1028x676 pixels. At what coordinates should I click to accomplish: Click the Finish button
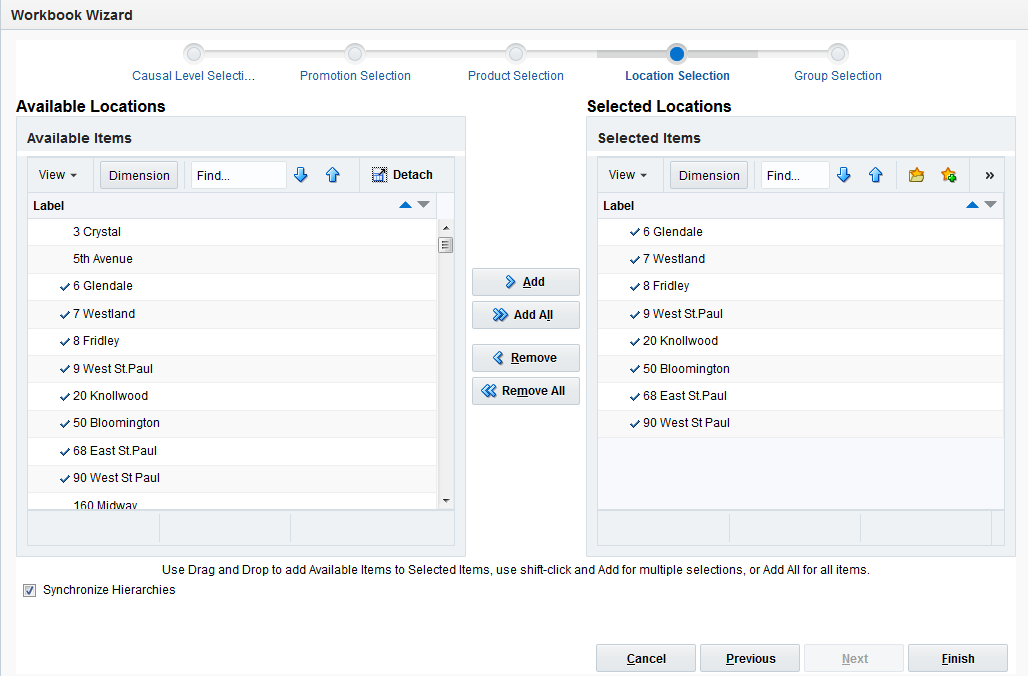(958, 658)
